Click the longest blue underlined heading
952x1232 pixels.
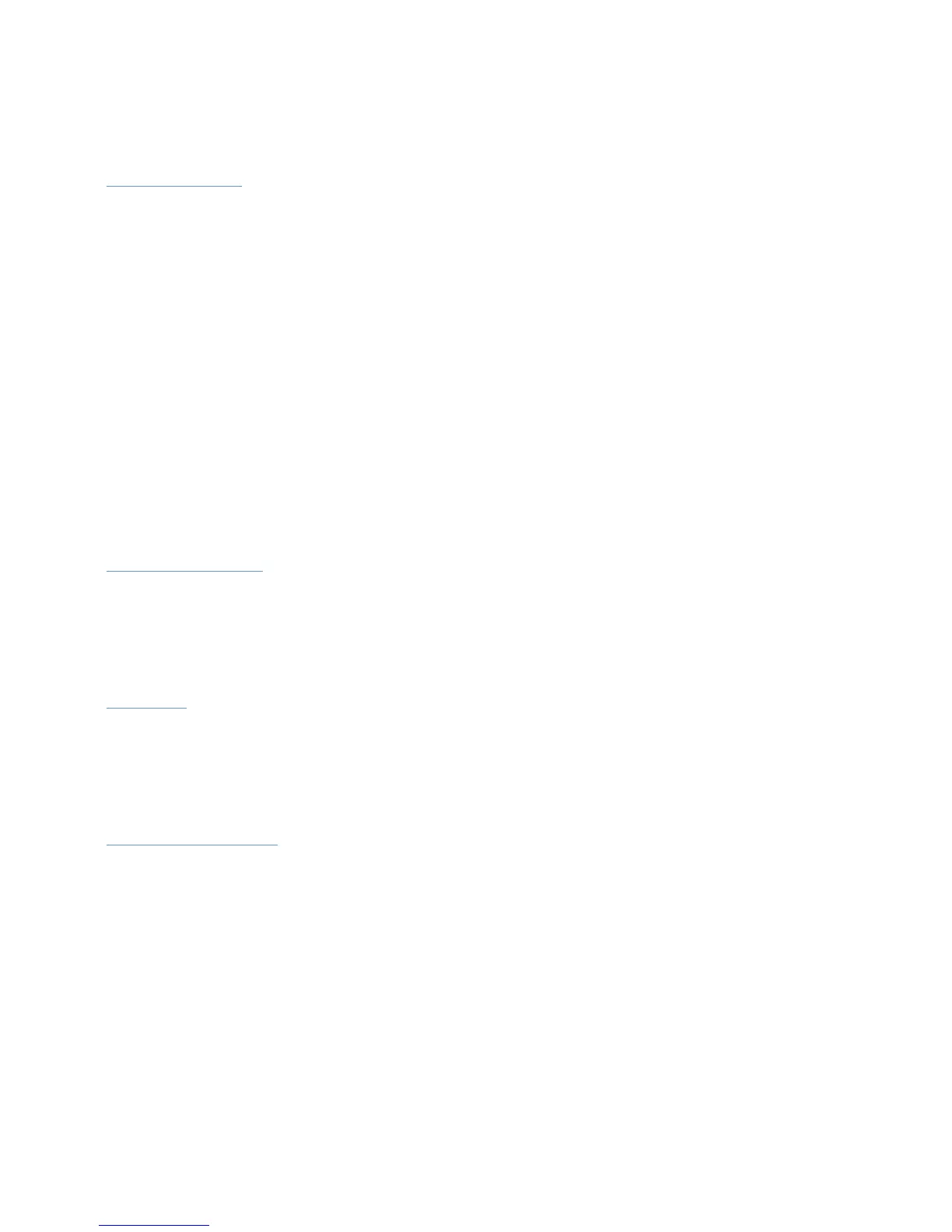(191, 838)
